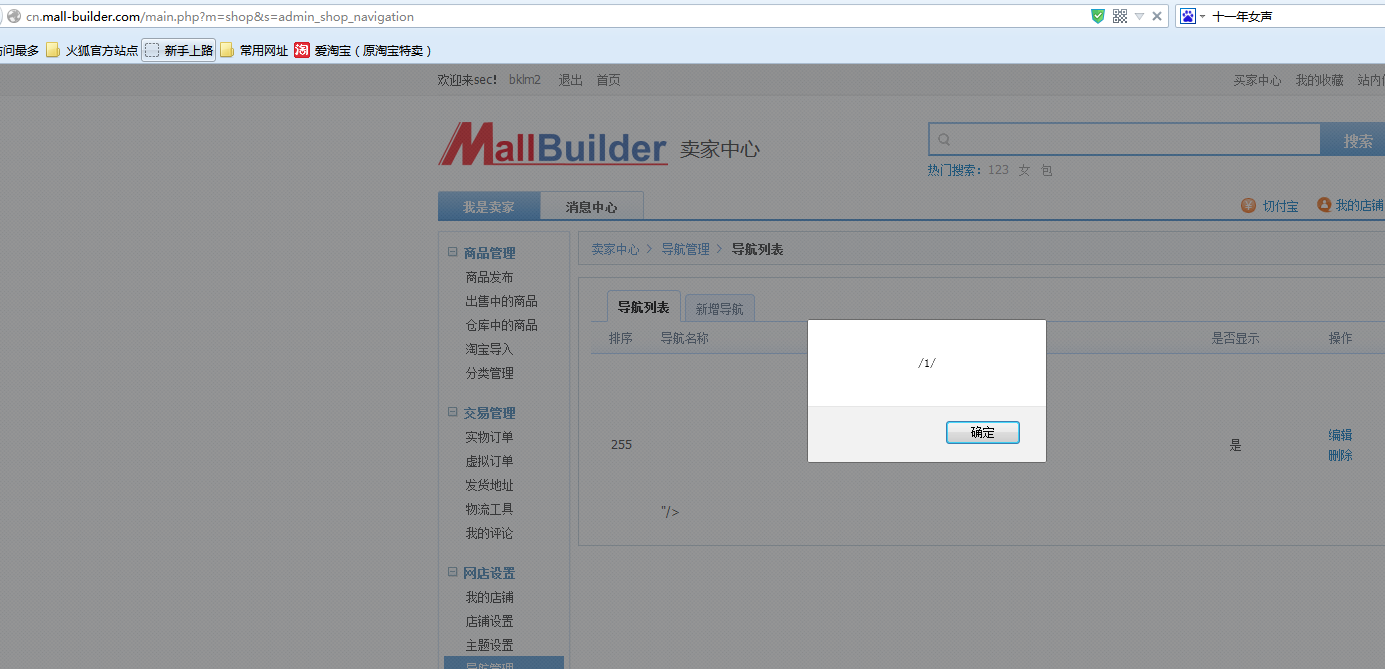The image size is (1385, 669).
Task: Click hot search term 女
Action: 1024,170
